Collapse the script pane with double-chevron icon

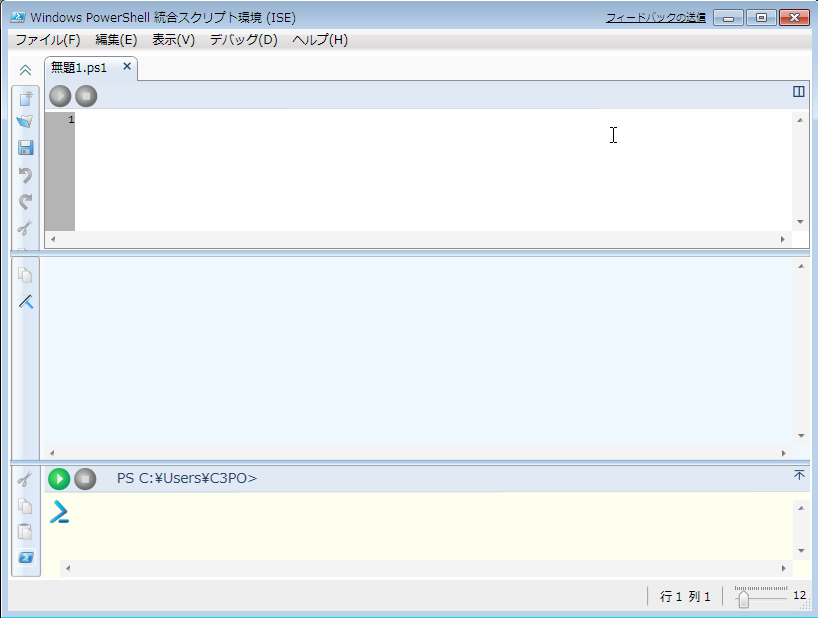point(25,70)
